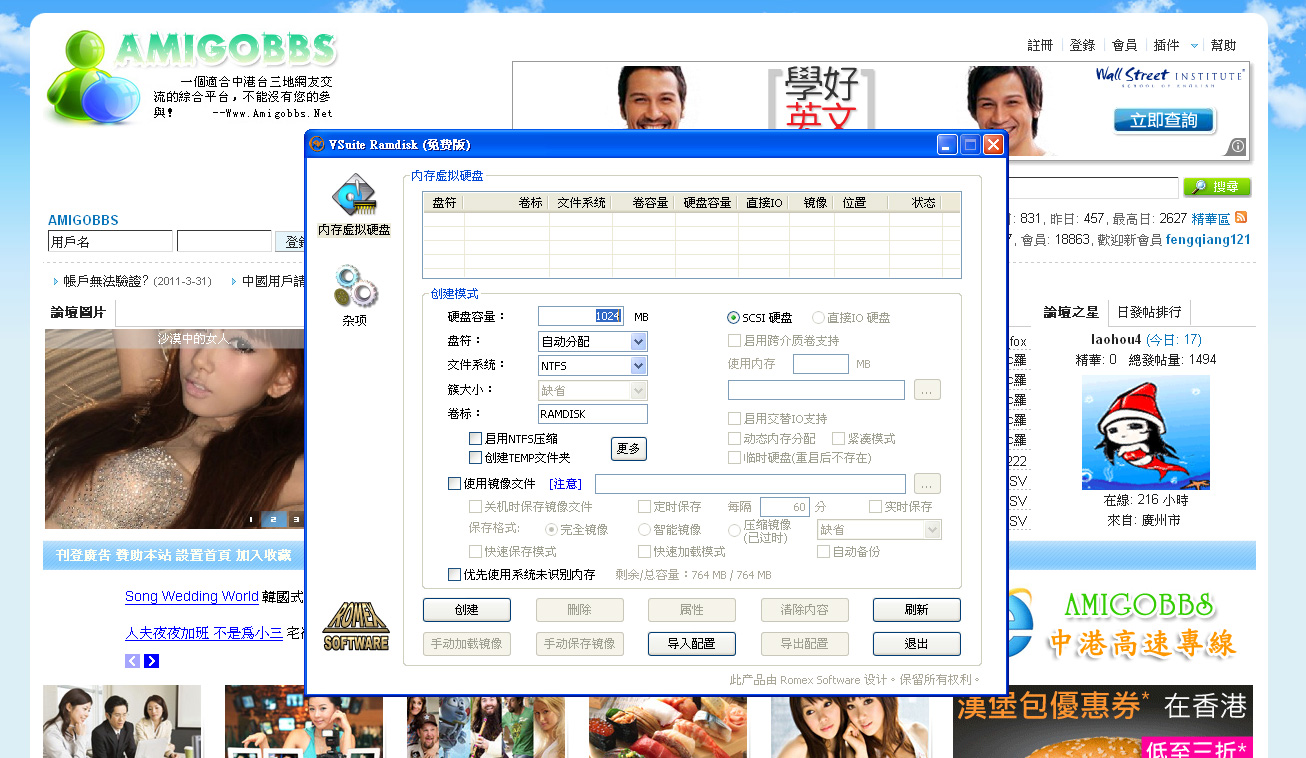Click the 导入配置 button
The height and width of the screenshot is (758, 1306).
pyautogui.click(x=691, y=644)
